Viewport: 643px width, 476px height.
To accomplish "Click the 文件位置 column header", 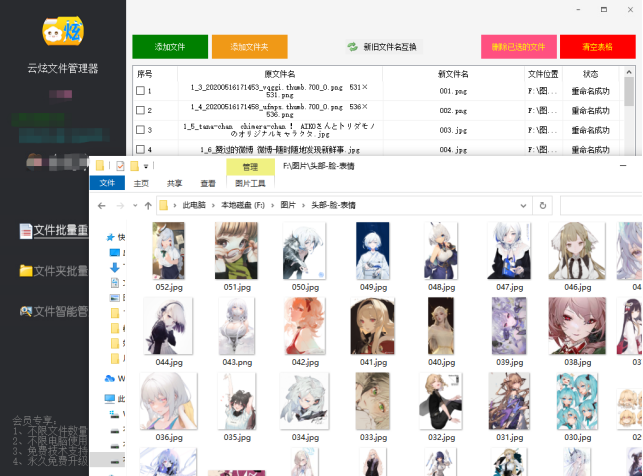I will [x=543, y=74].
